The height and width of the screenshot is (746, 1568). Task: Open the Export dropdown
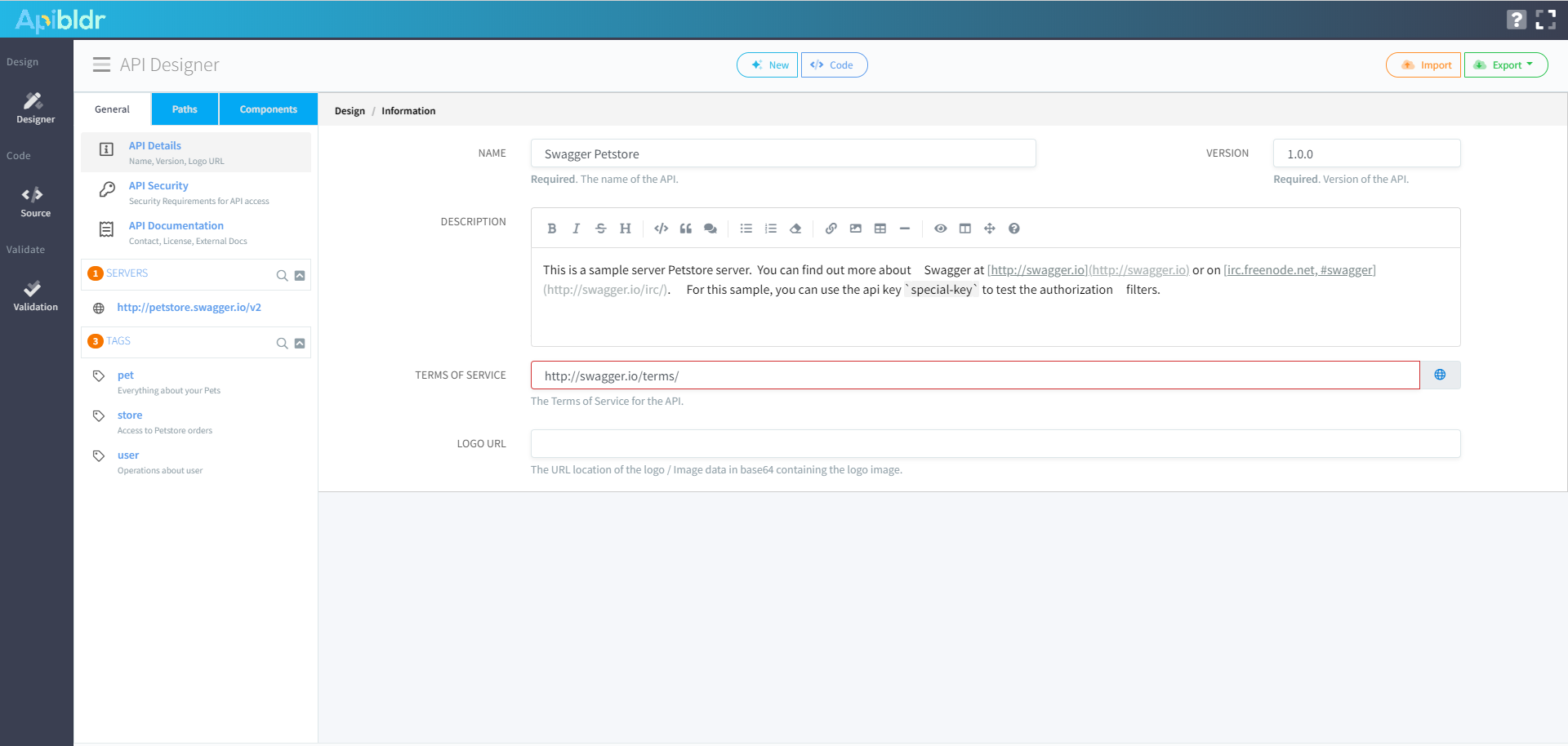[x=1506, y=64]
